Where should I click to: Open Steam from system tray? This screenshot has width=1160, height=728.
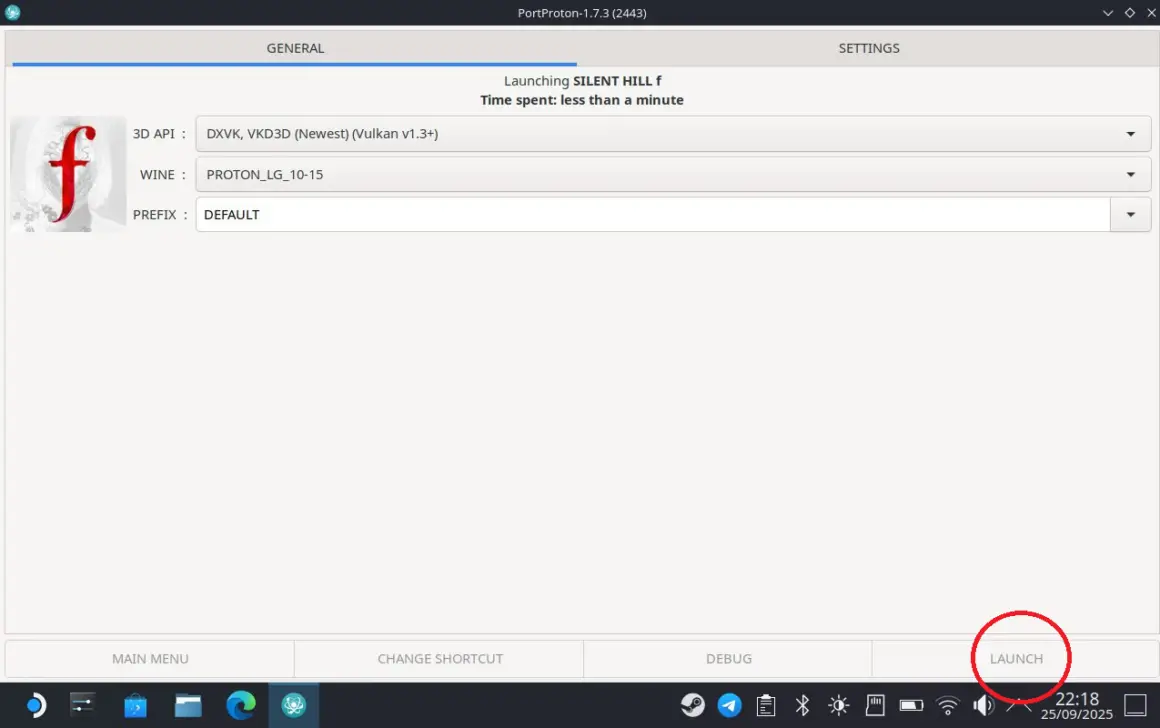coord(692,705)
